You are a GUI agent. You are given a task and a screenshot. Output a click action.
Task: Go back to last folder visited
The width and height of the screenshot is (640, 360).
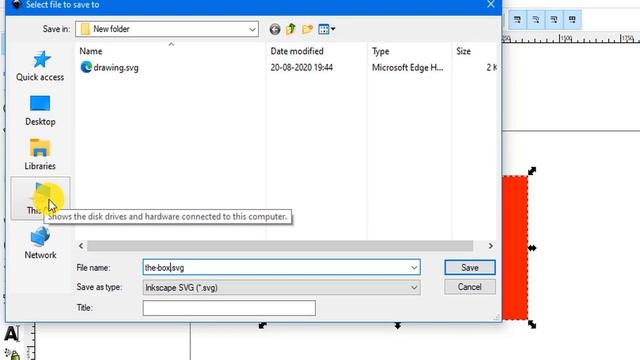(275, 29)
